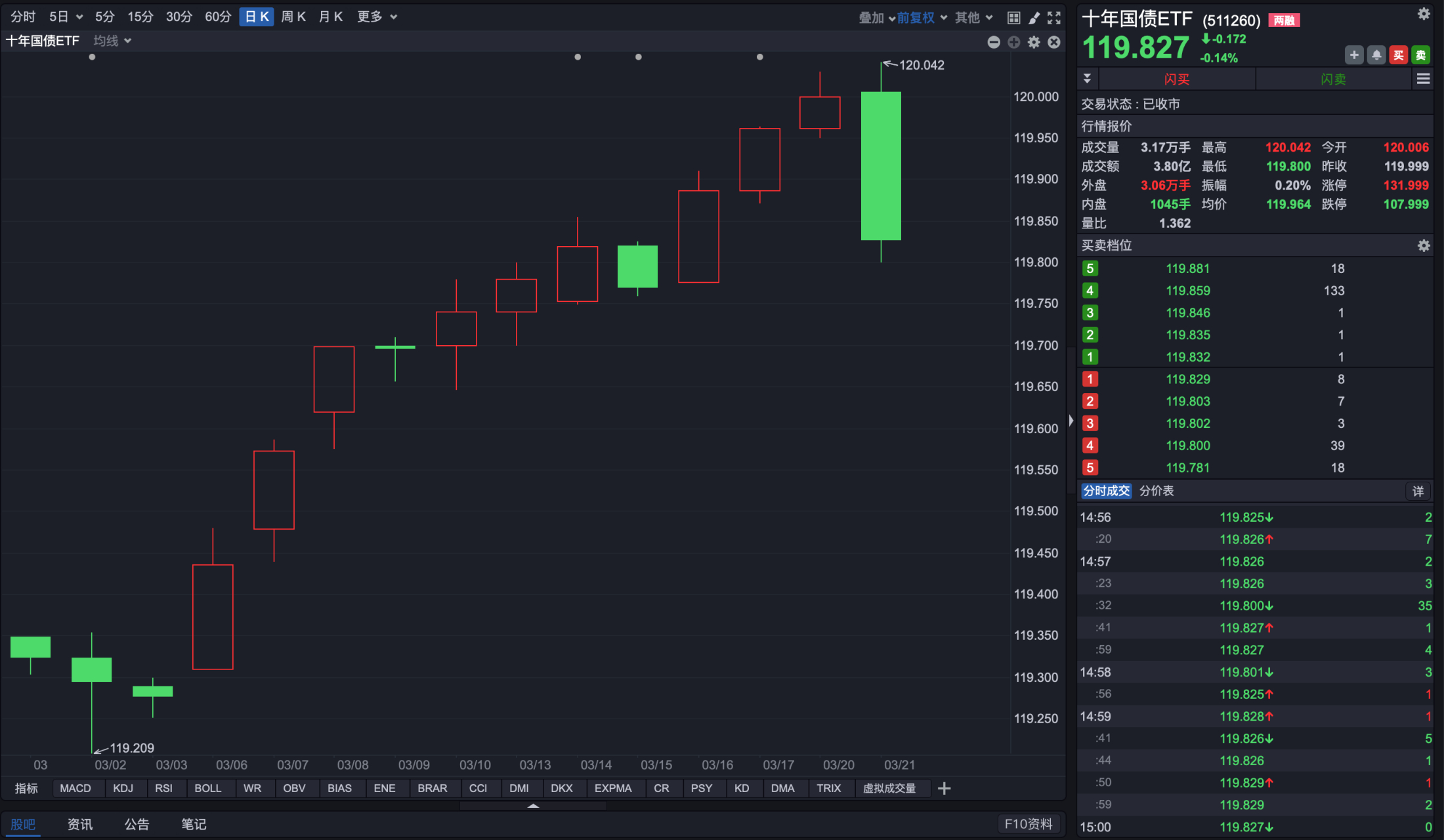Switch to 5分 chart period
This screenshot has width=1444, height=840.
104,17
